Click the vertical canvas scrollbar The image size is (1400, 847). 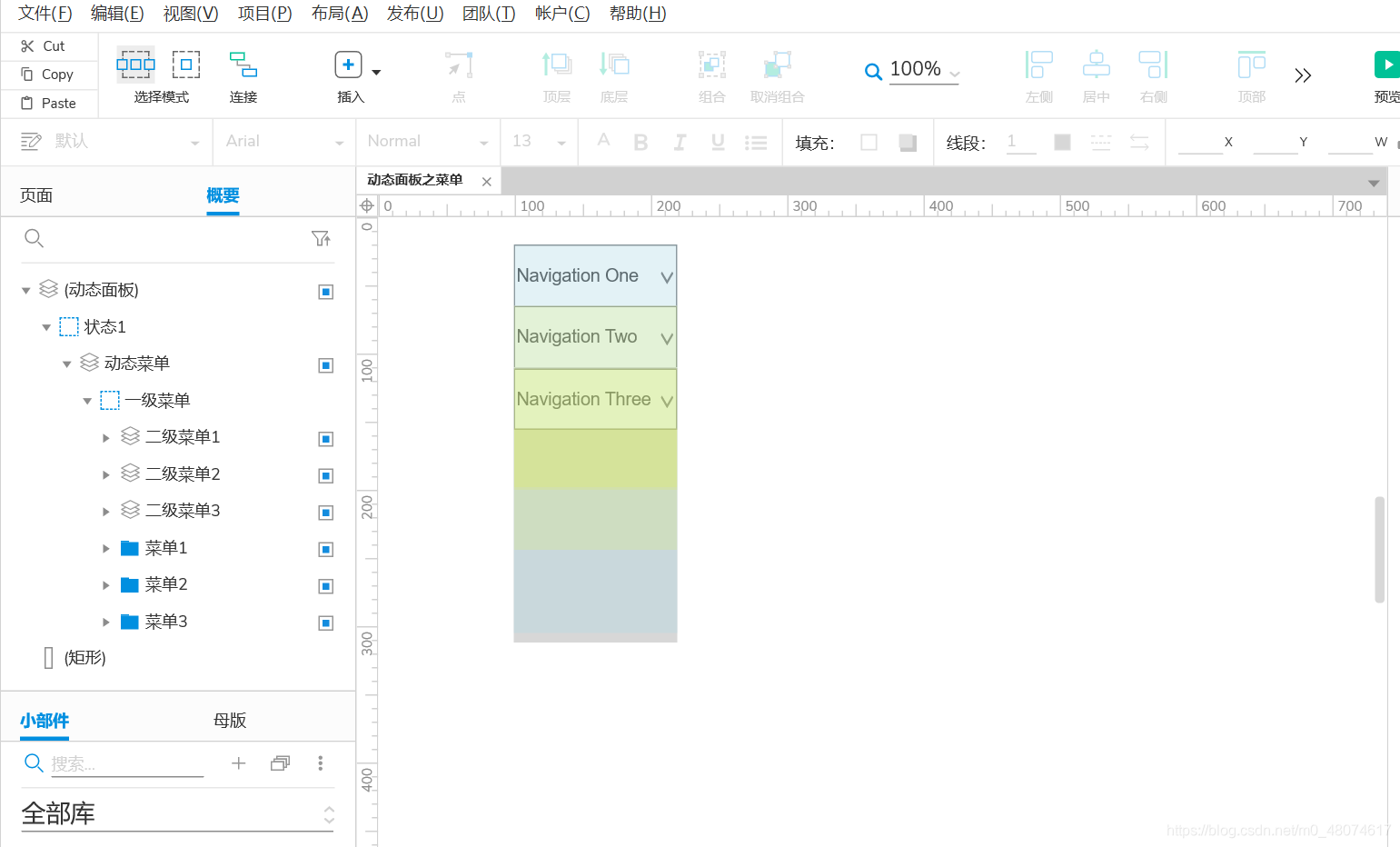click(x=1380, y=549)
